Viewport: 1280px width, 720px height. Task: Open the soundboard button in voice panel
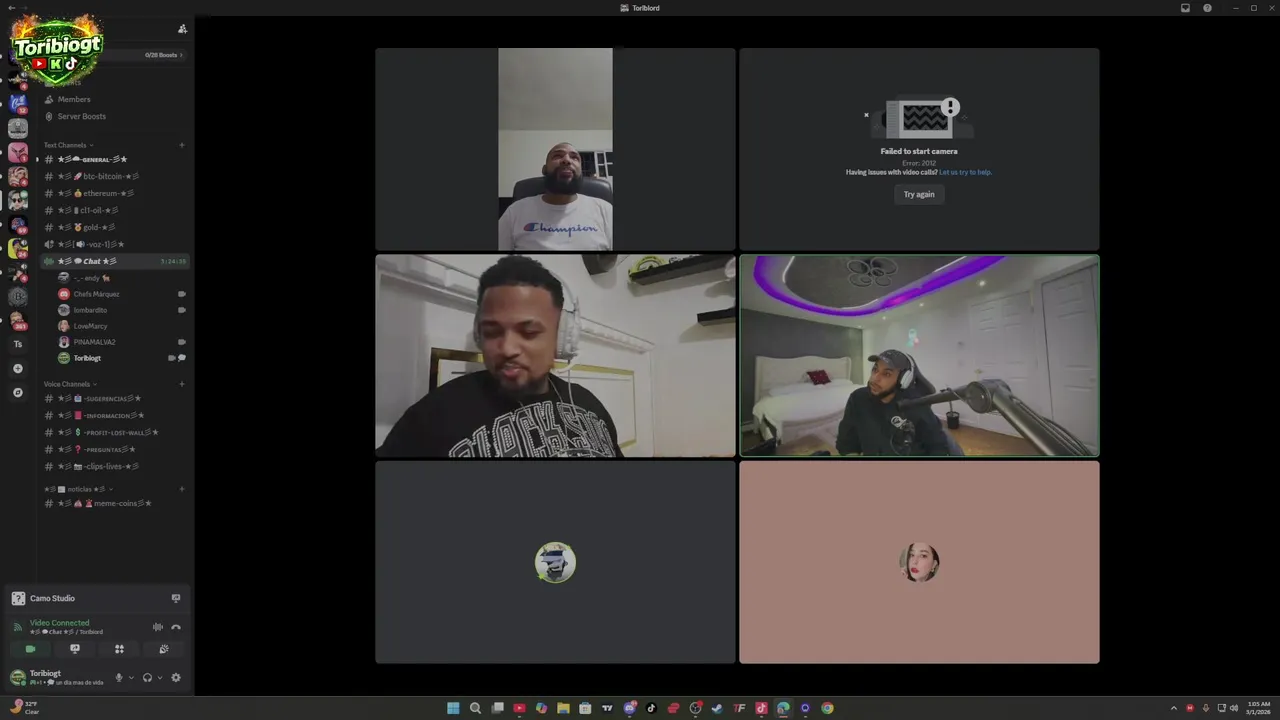click(x=163, y=649)
